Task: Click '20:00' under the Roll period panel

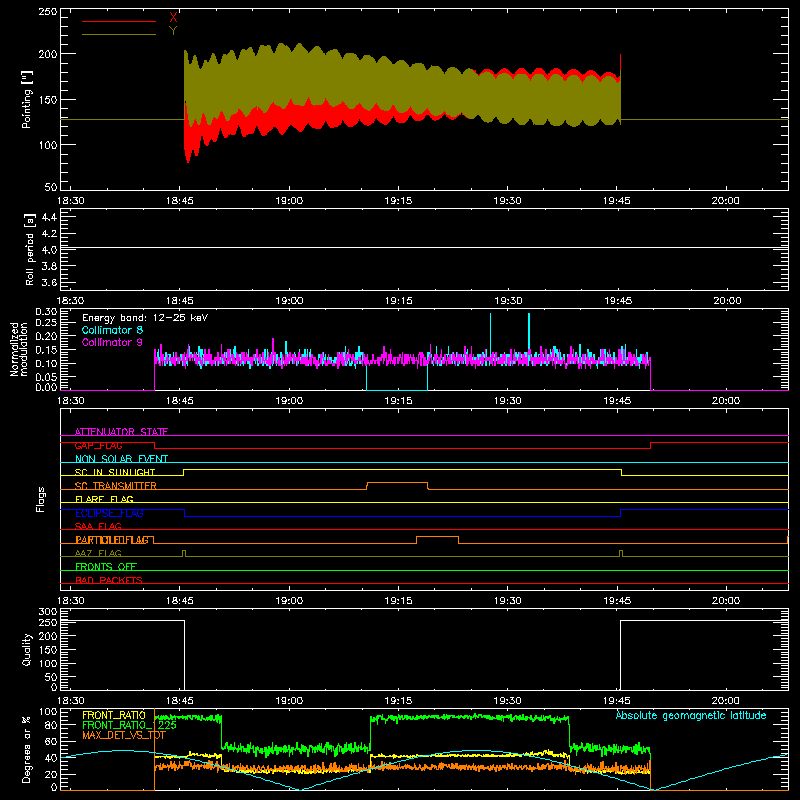Action: tap(727, 301)
